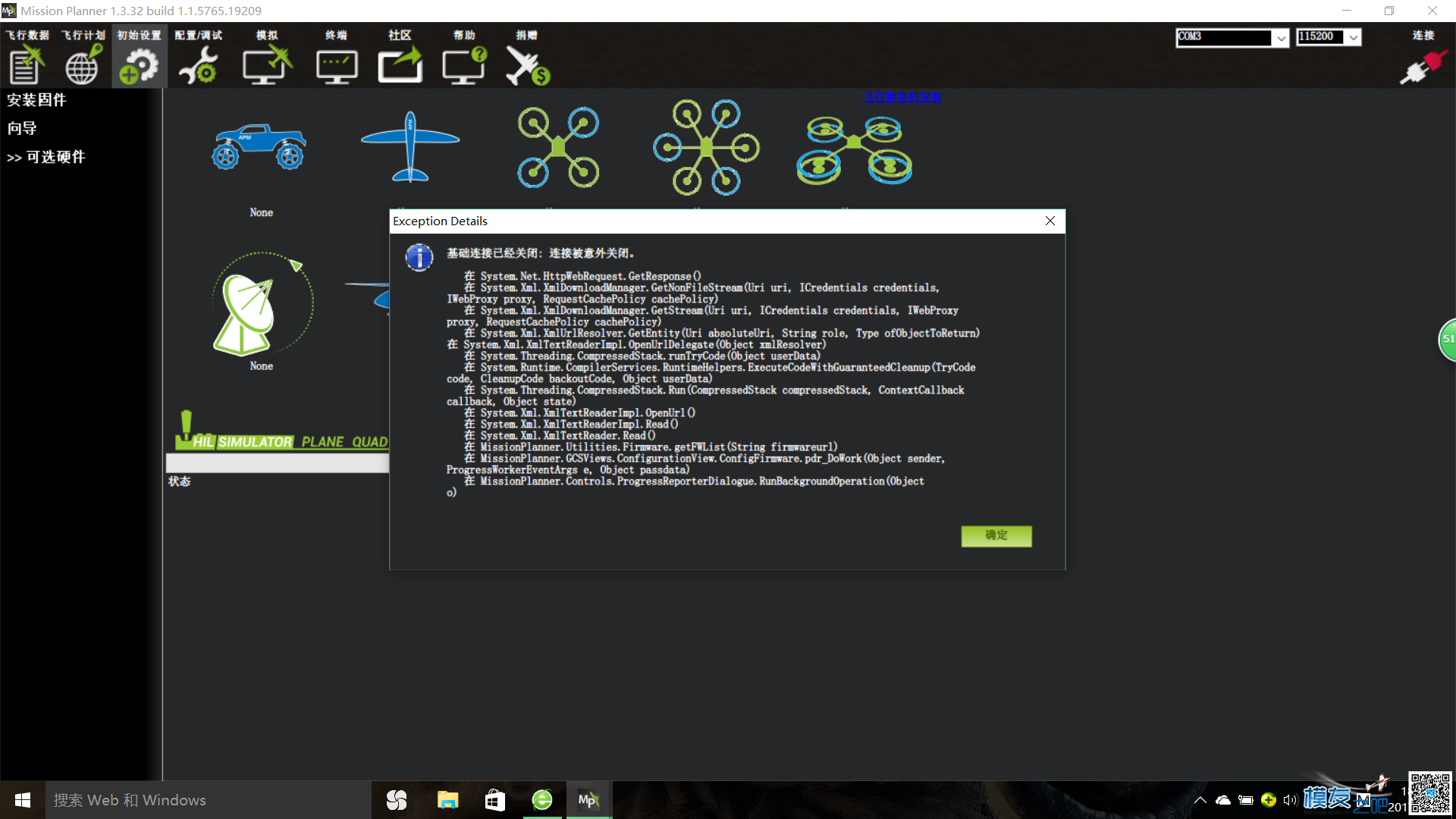Select the rover truck firmware icon
Image resolution: width=1456 pixels, height=819 pixels.
(259, 146)
